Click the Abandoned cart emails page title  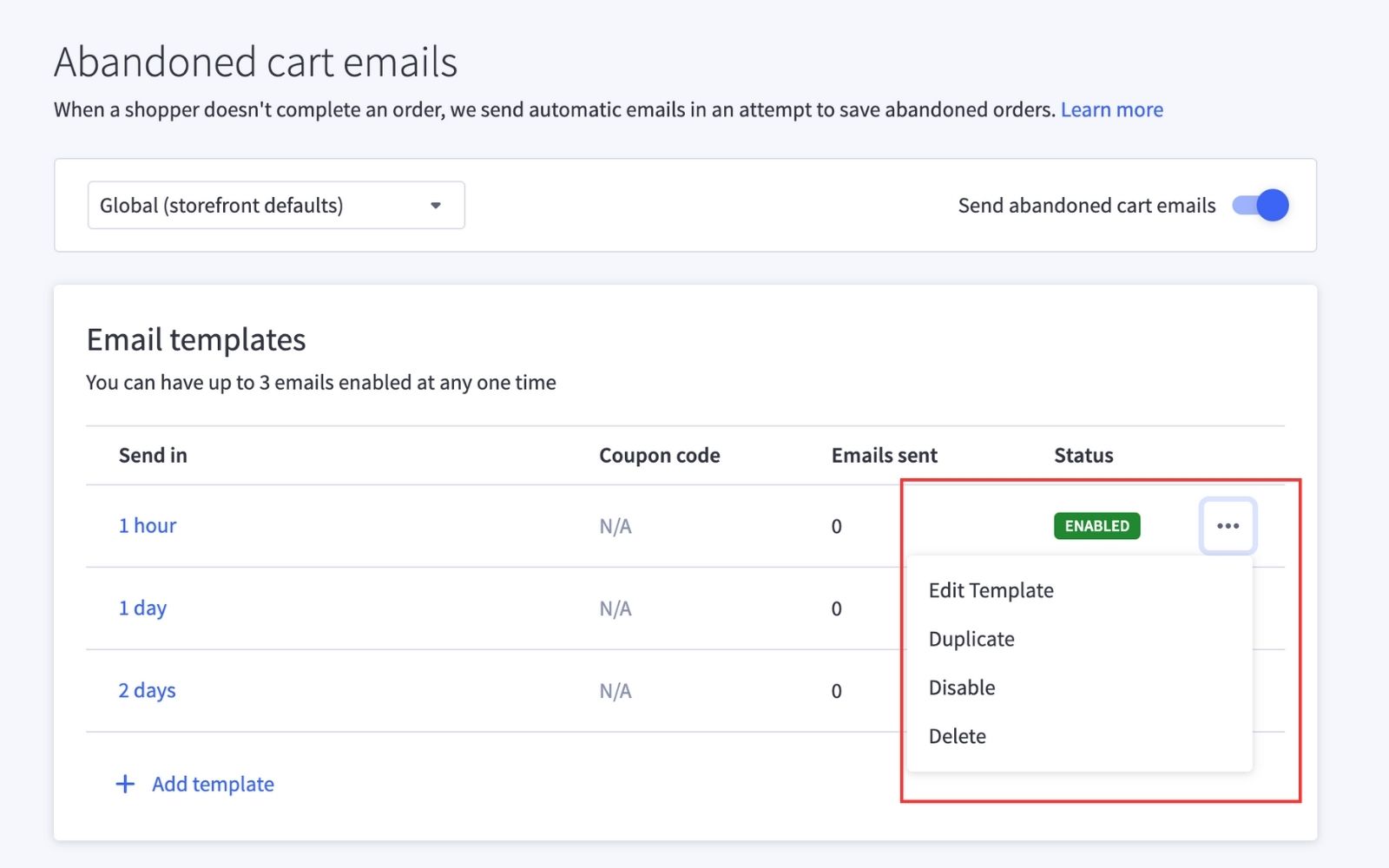pos(256,62)
